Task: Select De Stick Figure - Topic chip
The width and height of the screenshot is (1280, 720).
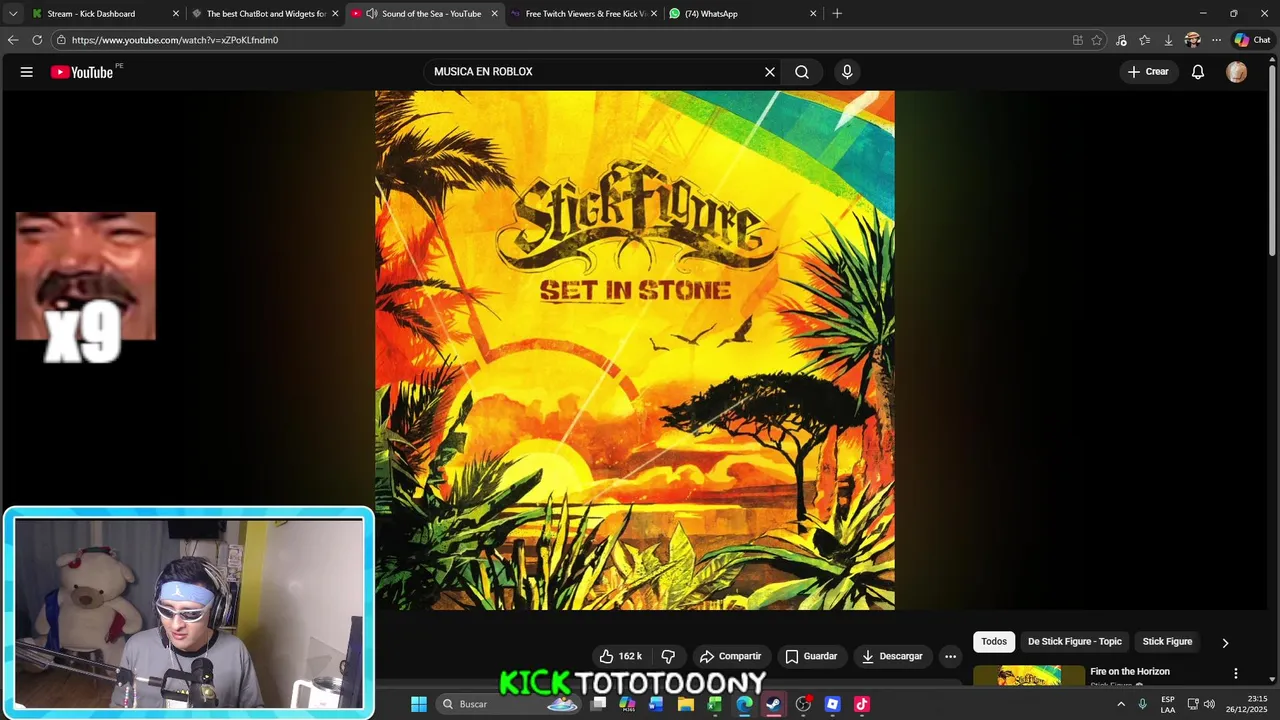Action: [1075, 642]
